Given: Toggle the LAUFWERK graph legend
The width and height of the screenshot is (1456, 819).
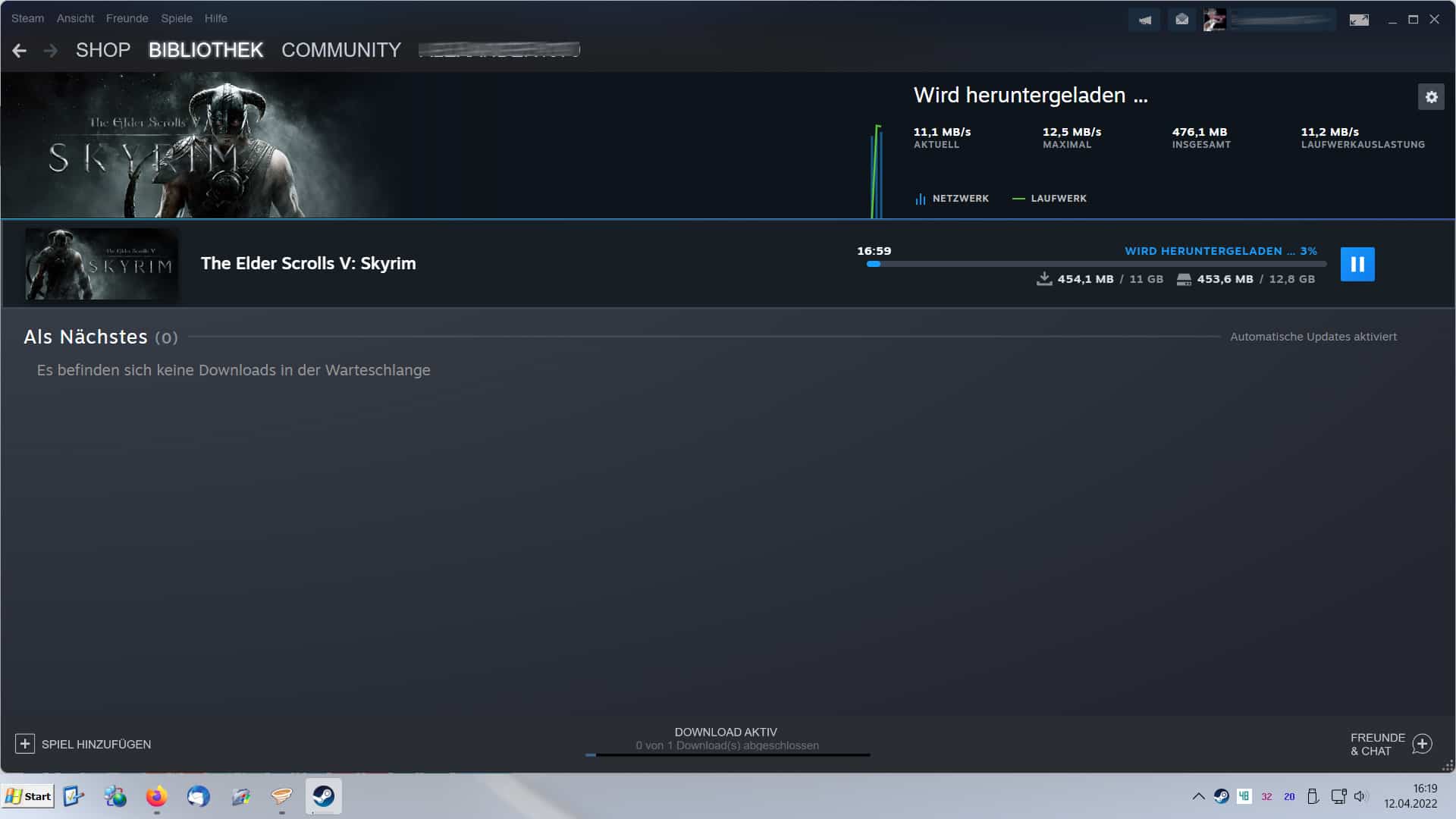Looking at the screenshot, I should coord(1050,199).
